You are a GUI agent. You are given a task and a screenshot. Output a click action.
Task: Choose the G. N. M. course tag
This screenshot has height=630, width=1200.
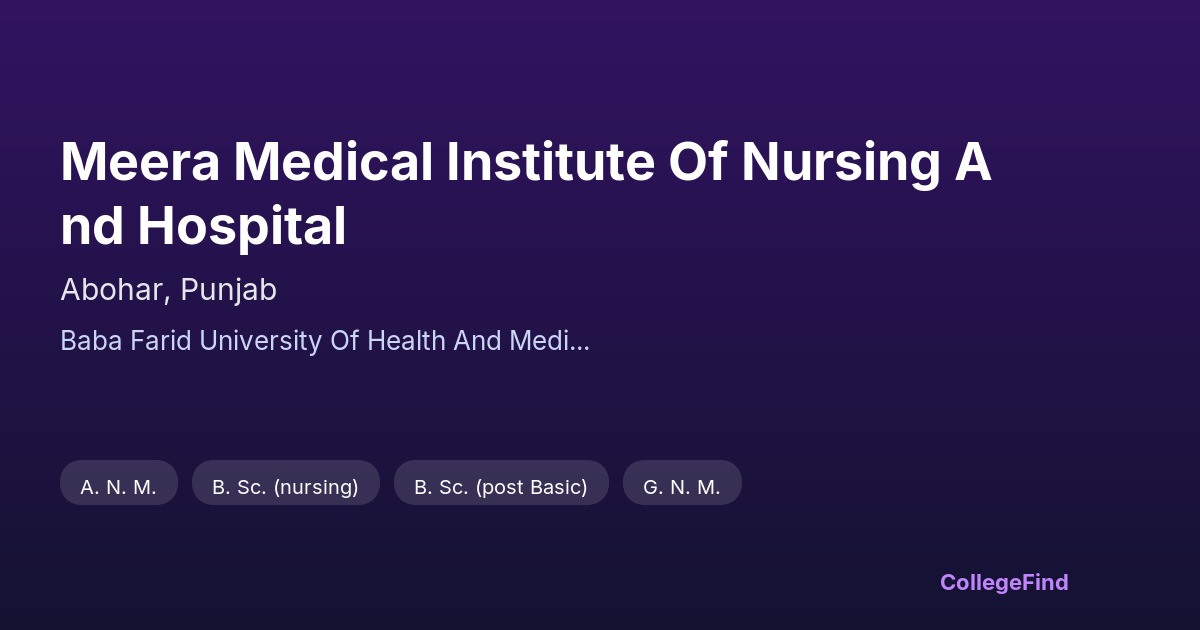[x=682, y=487]
